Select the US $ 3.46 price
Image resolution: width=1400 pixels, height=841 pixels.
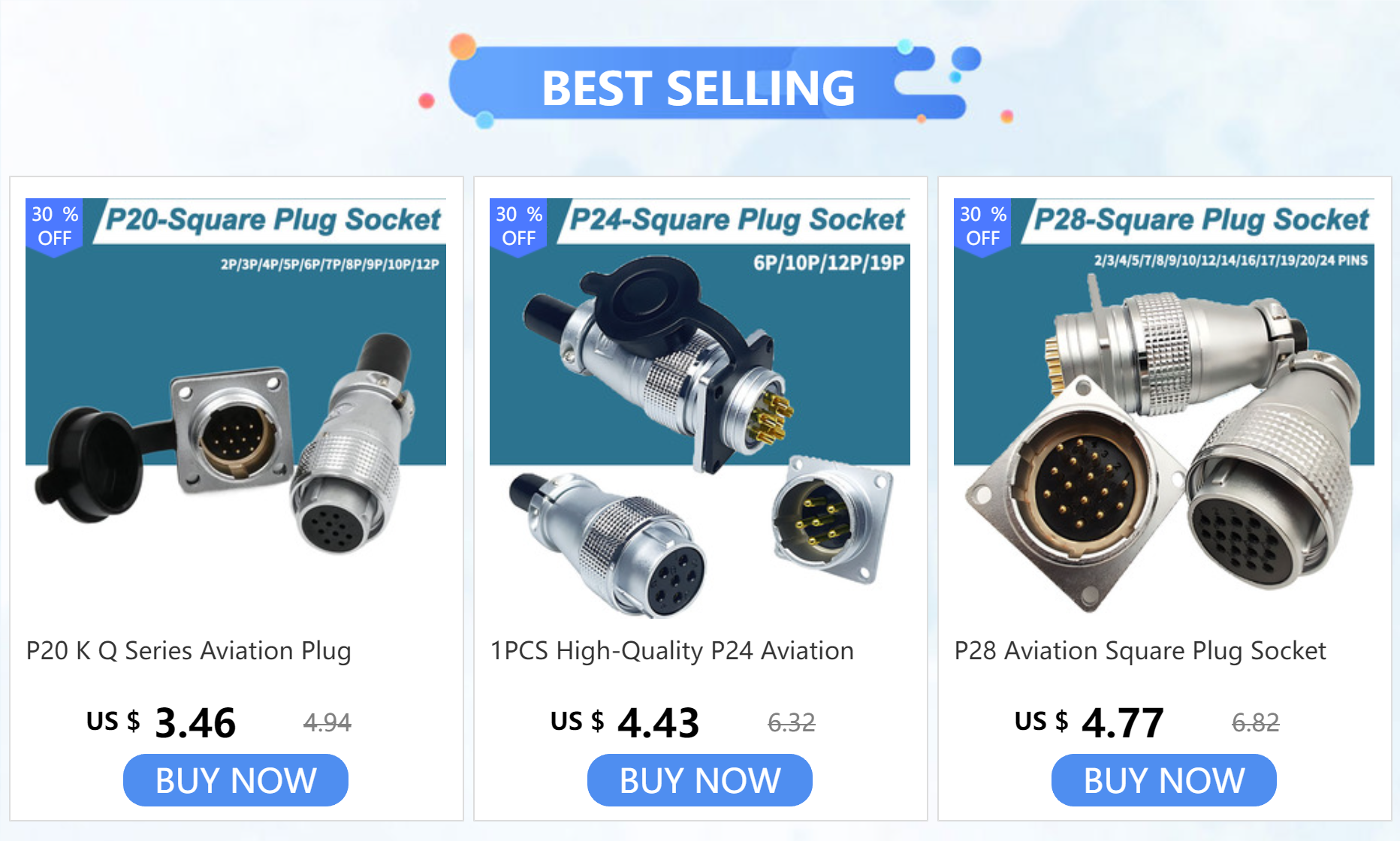pos(161,722)
